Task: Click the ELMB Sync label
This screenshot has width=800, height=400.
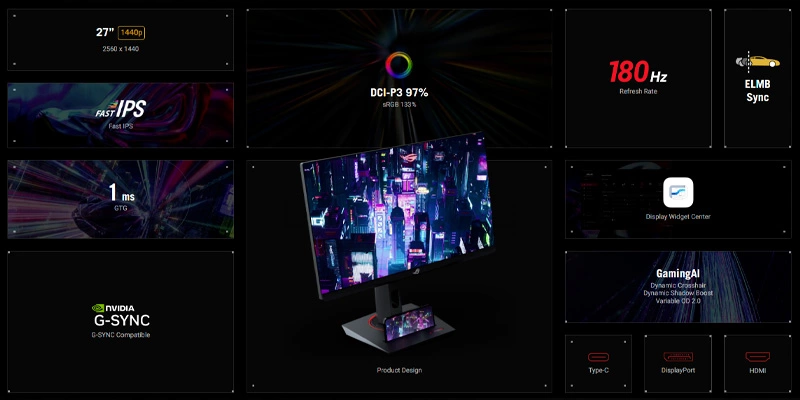Action: (x=758, y=91)
